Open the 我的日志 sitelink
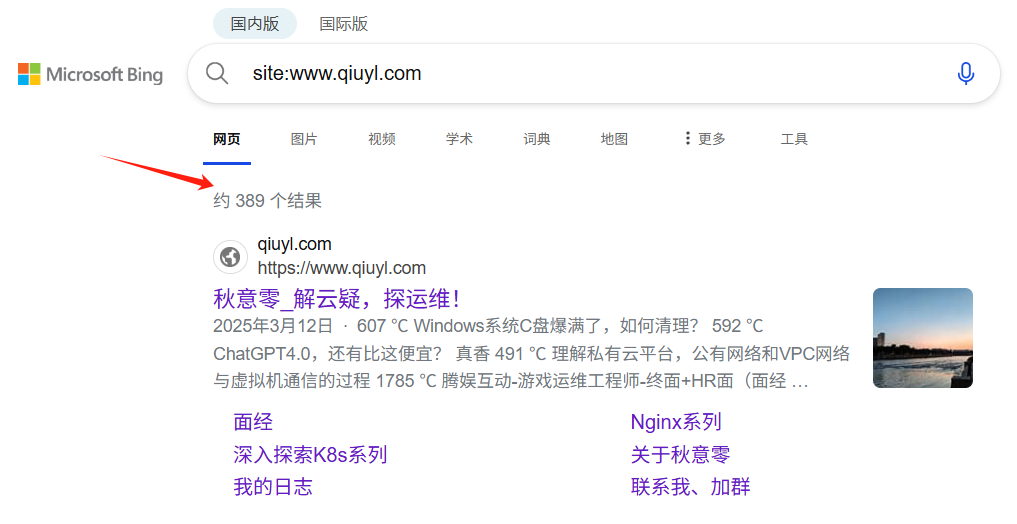Screen dimensions: 1017x524 coord(273,487)
